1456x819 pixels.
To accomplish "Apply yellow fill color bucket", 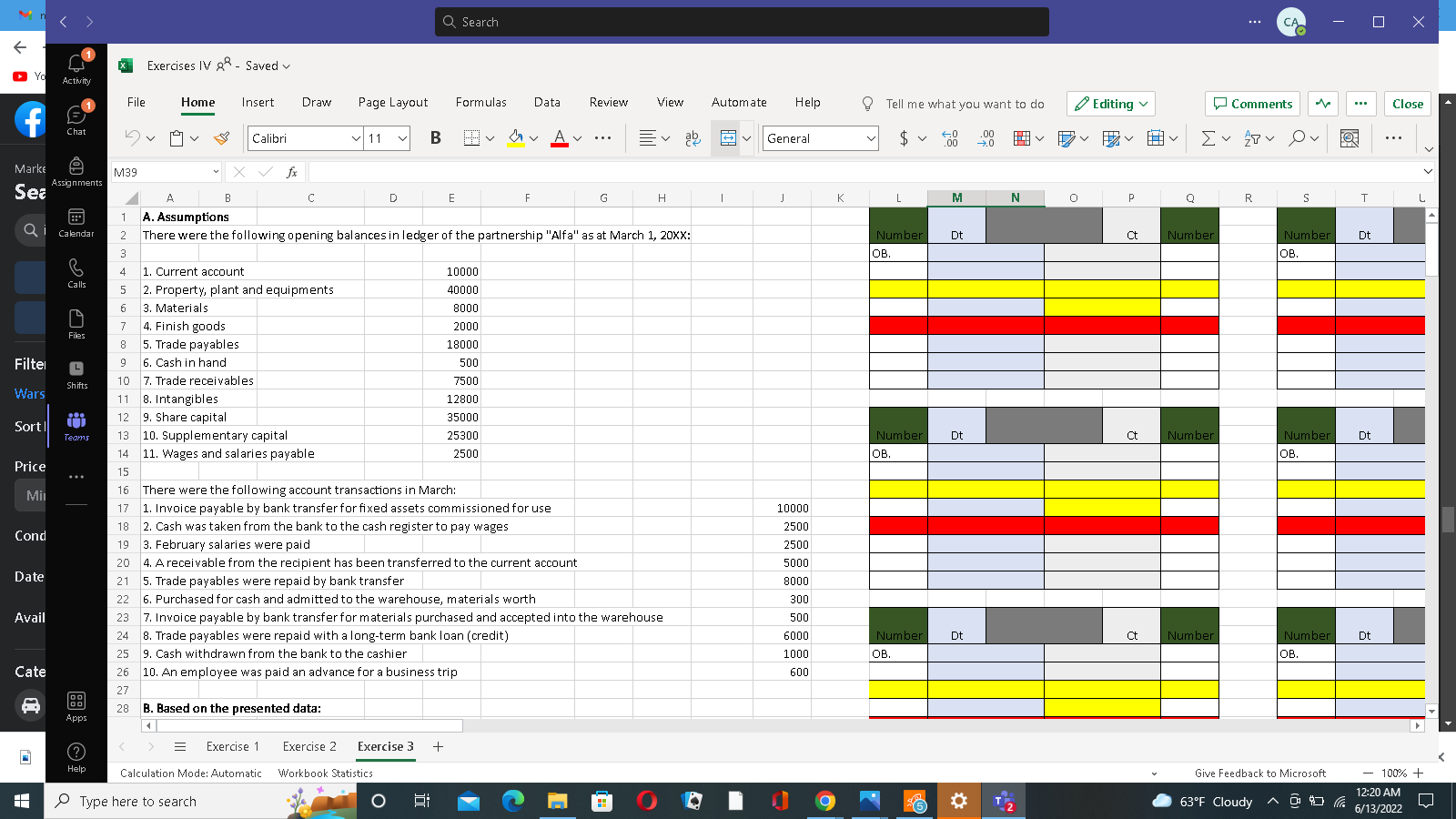I will click(x=516, y=138).
